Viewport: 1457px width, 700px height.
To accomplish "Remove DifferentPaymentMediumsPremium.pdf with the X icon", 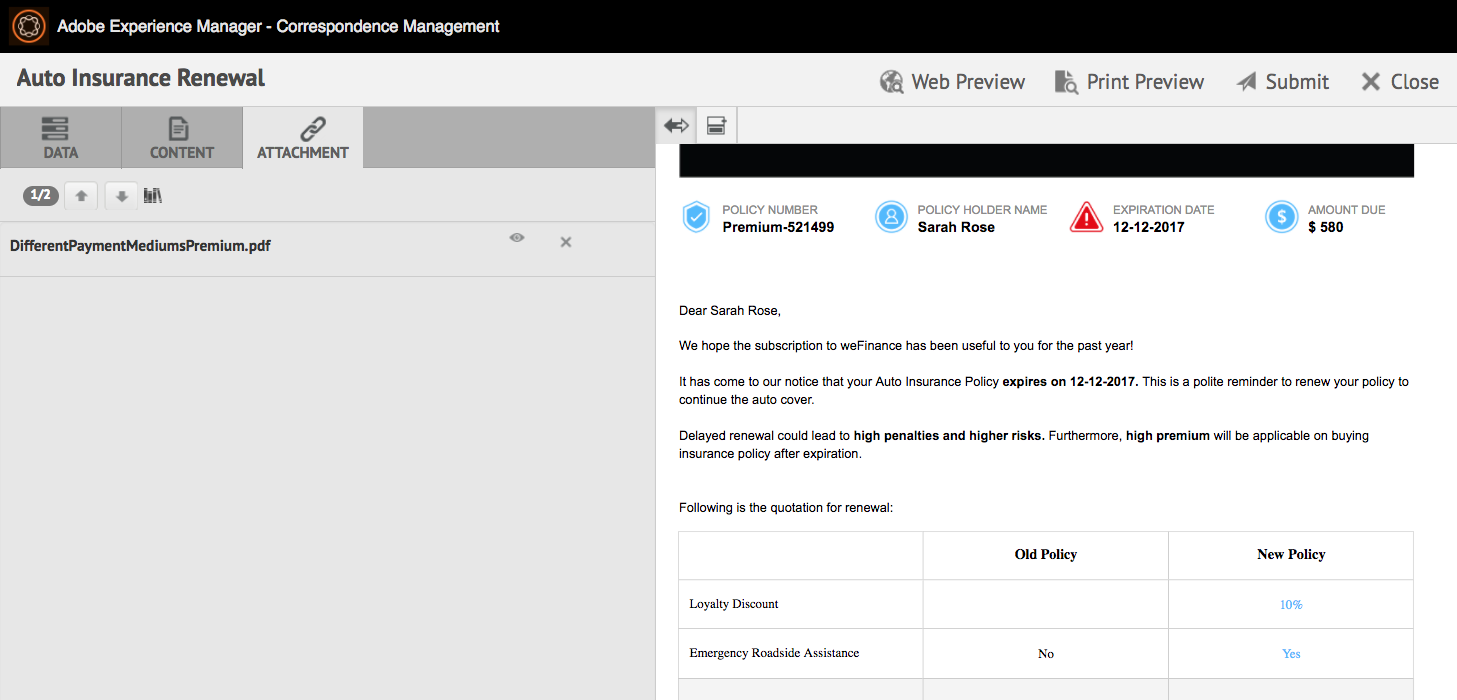I will tap(565, 242).
